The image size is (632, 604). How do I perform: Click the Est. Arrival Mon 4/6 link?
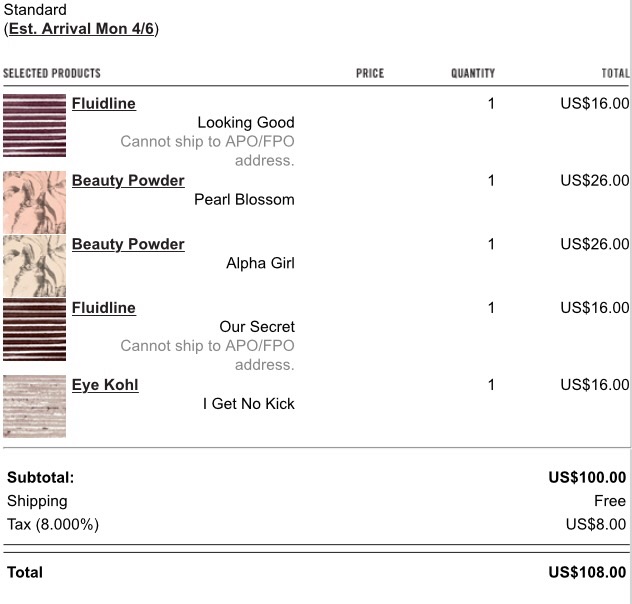tap(81, 29)
